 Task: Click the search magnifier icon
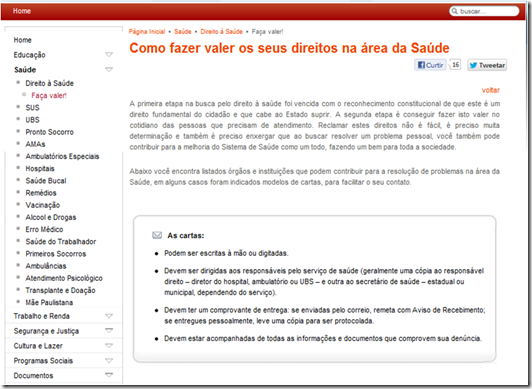(x=454, y=11)
